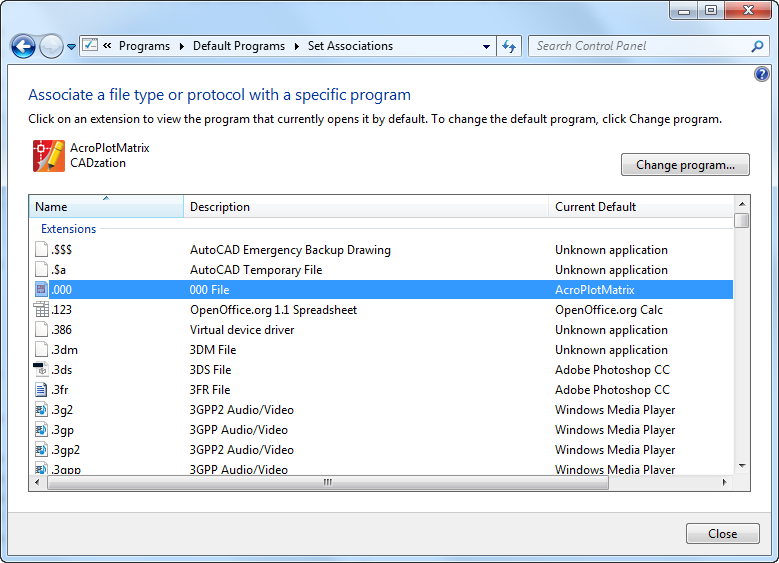Select the .$$$ file icon
779x563 pixels.
(x=41, y=249)
